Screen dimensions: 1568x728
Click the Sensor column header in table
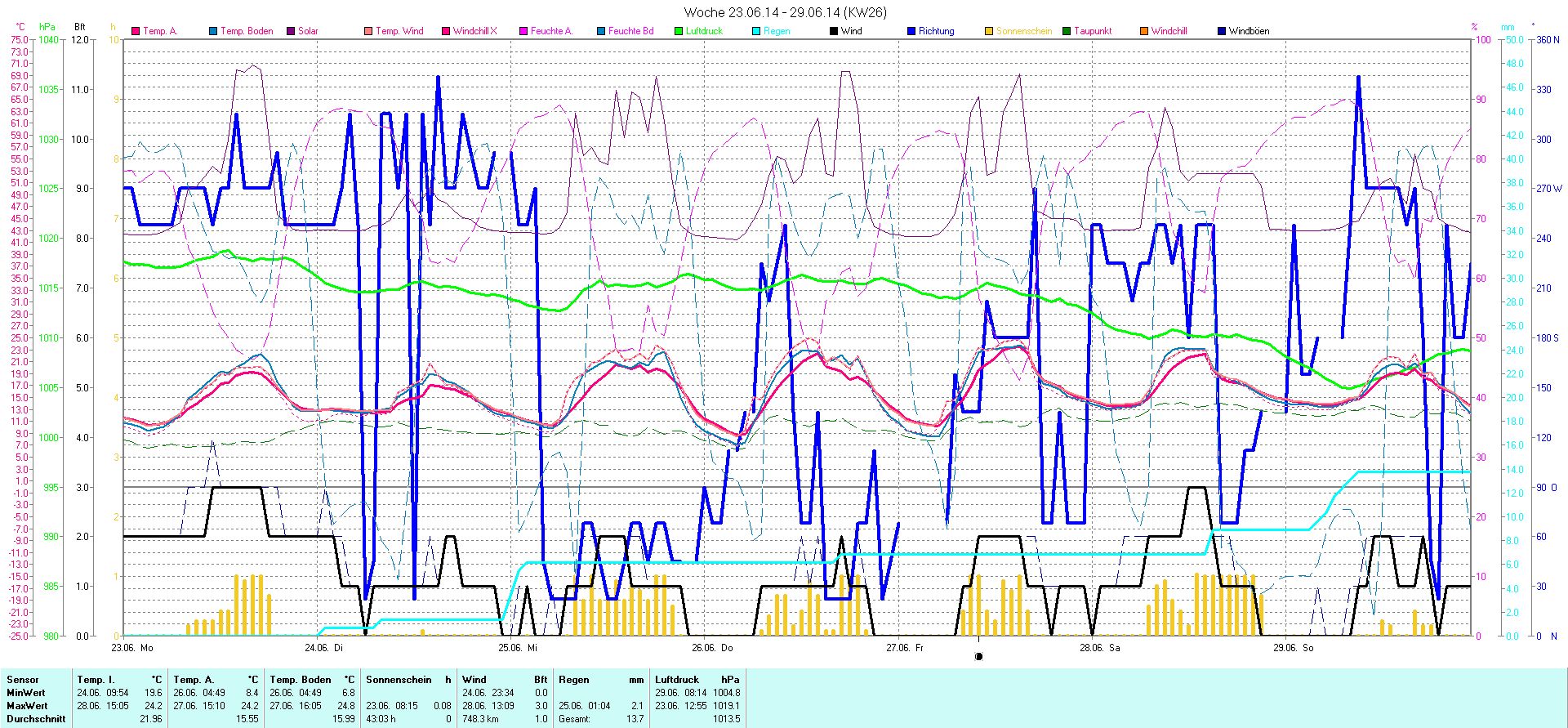pyautogui.click(x=23, y=680)
